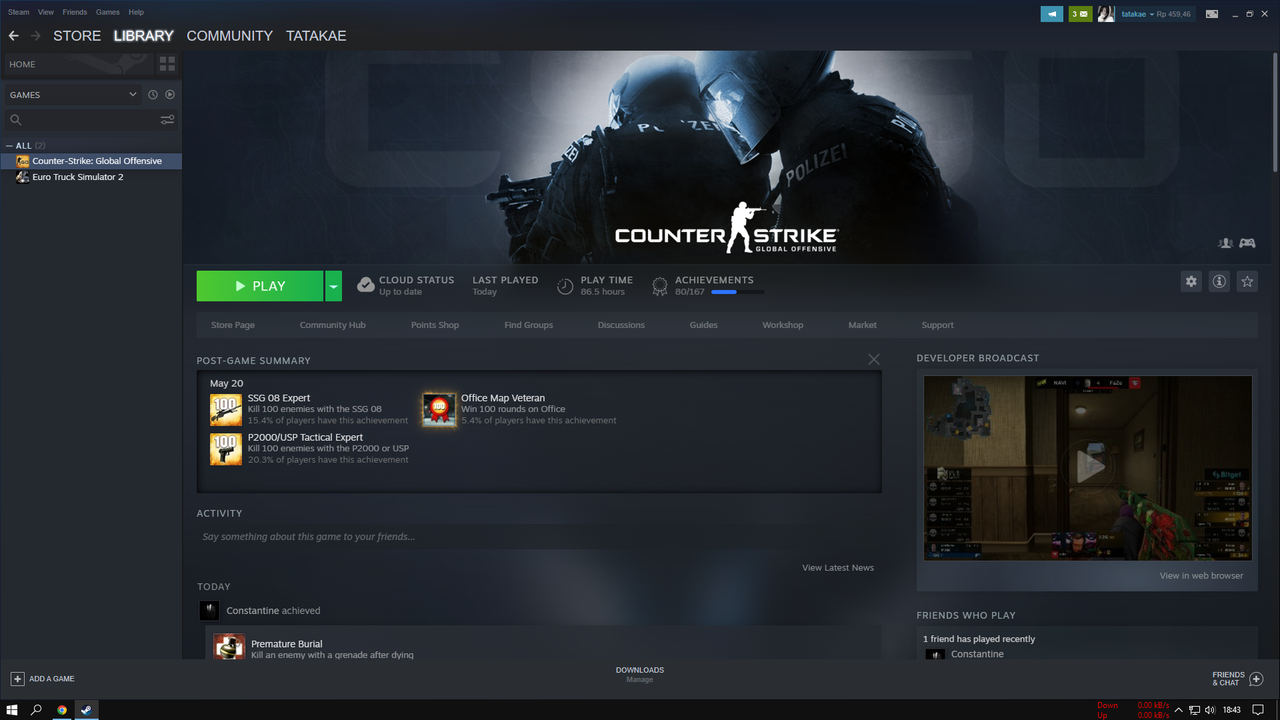The height and width of the screenshot is (720, 1280).
Task: Open game settings gear icon
Action: 1191,282
